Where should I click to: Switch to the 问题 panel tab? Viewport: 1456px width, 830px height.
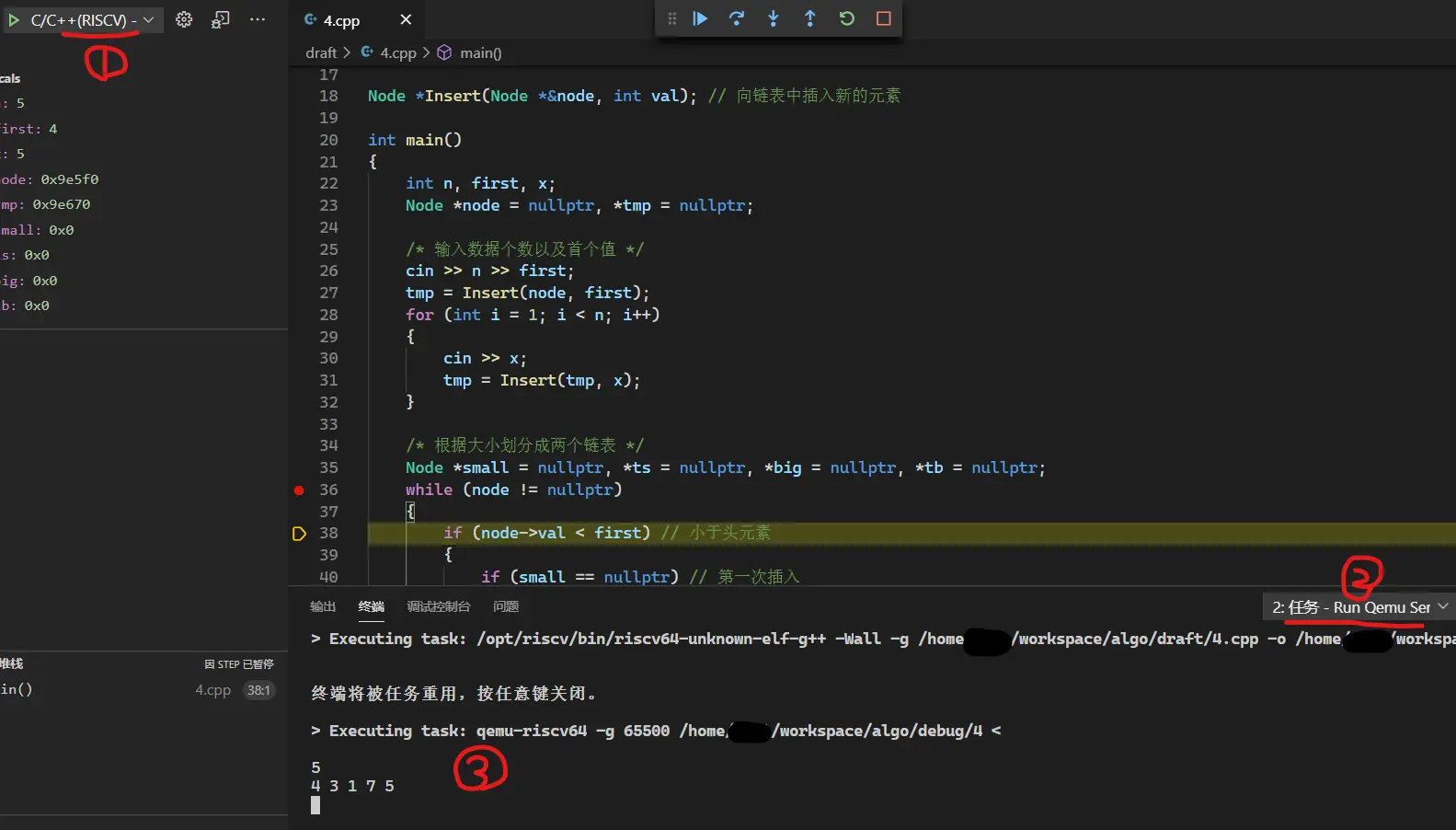point(506,606)
